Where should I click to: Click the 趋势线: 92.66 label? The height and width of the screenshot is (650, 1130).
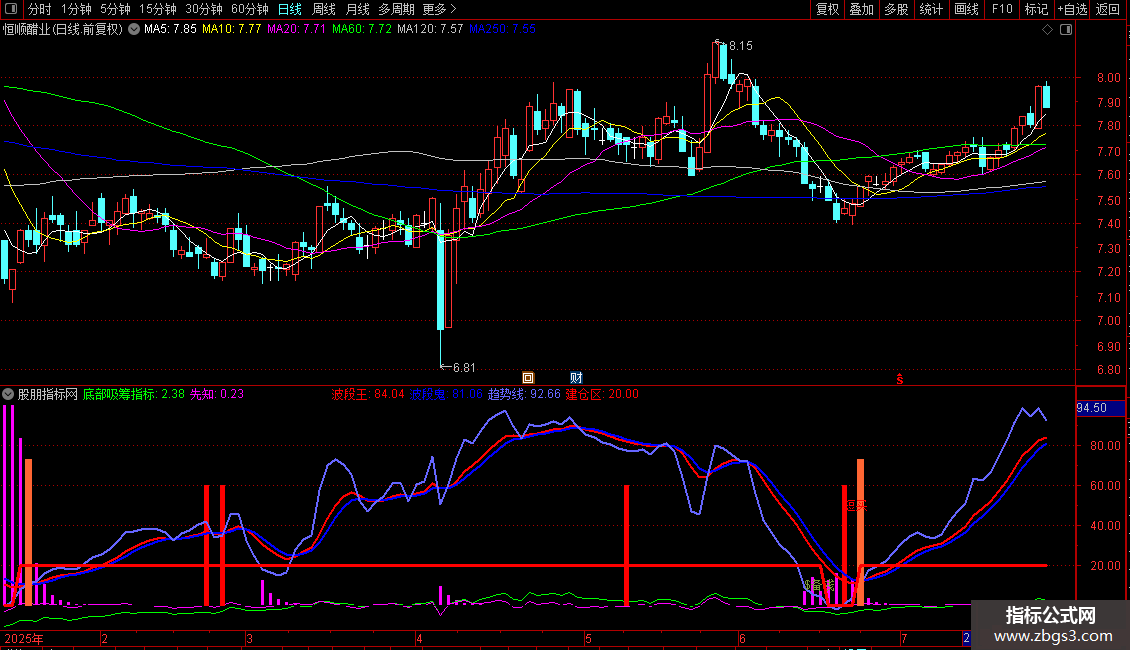(524, 394)
